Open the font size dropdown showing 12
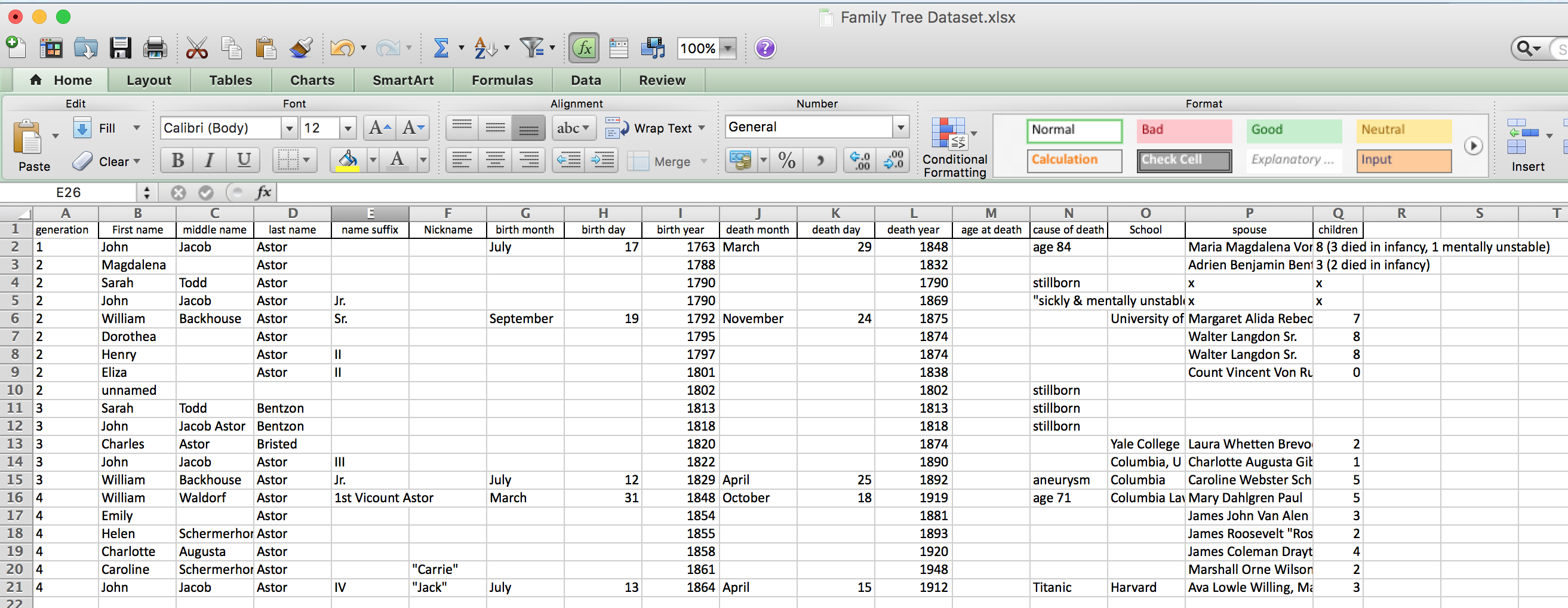The width and height of the screenshot is (1568, 608). [348, 128]
